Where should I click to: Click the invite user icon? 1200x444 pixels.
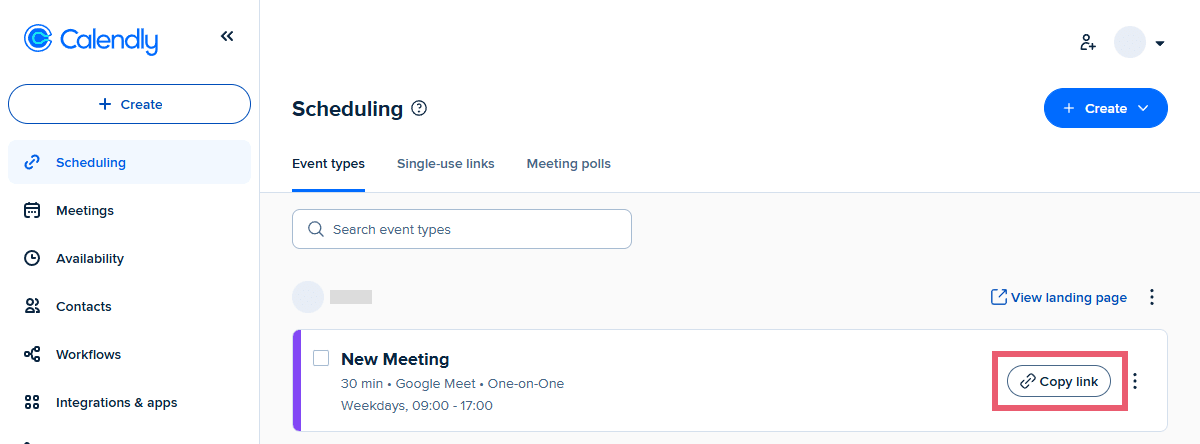click(1088, 43)
